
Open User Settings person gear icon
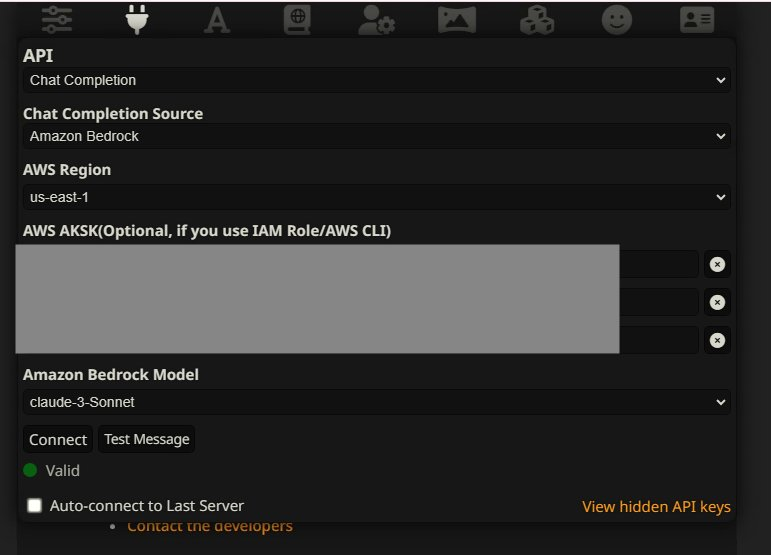pyautogui.click(x=377, y=20)
